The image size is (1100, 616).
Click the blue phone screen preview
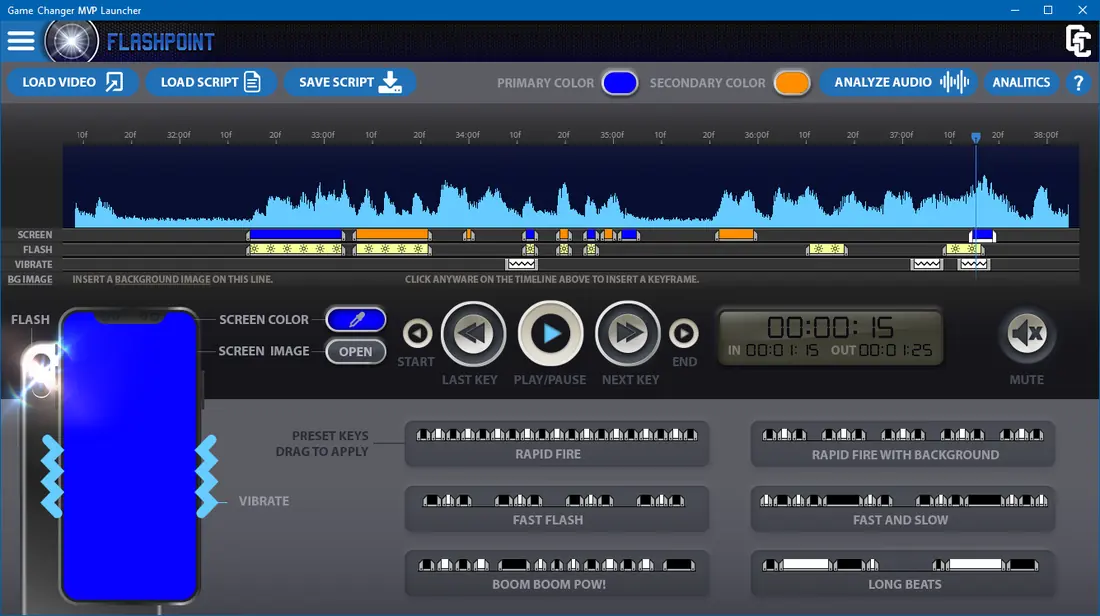tap(129, 456)
